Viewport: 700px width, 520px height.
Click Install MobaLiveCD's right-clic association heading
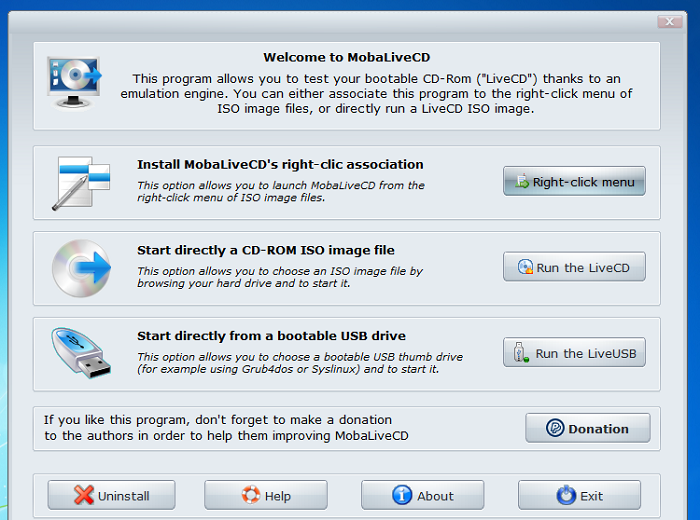click(x=280, y=164)
